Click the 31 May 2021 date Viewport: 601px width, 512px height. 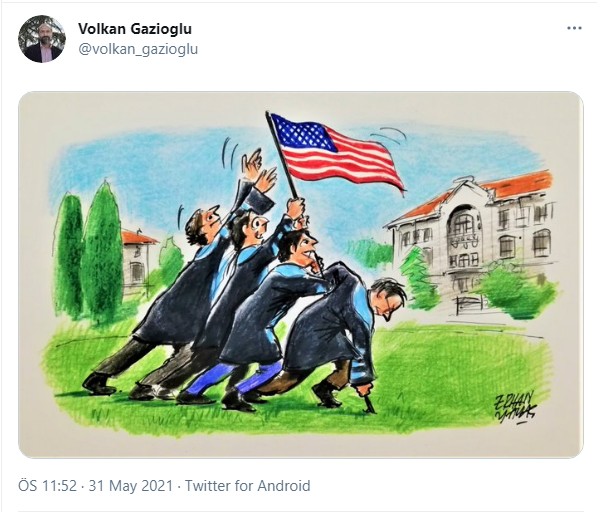pos(131,486)
